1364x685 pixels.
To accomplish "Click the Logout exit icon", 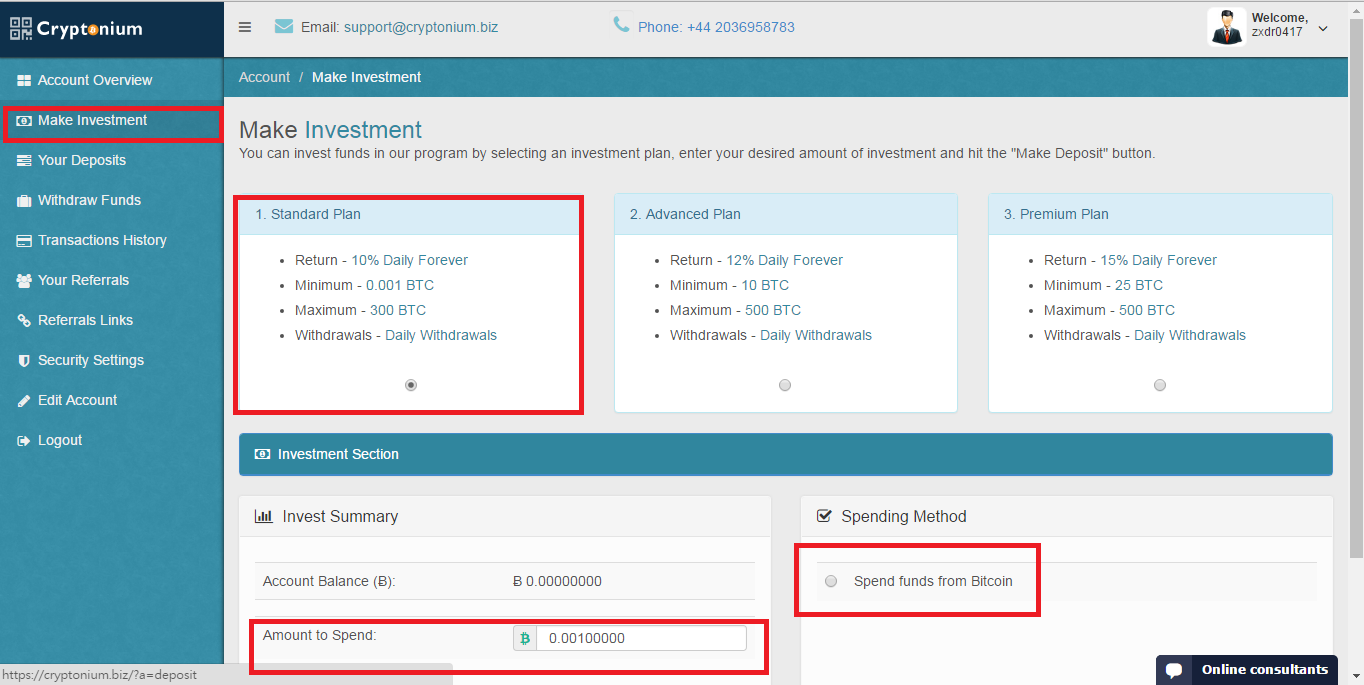I will (24, 440).
